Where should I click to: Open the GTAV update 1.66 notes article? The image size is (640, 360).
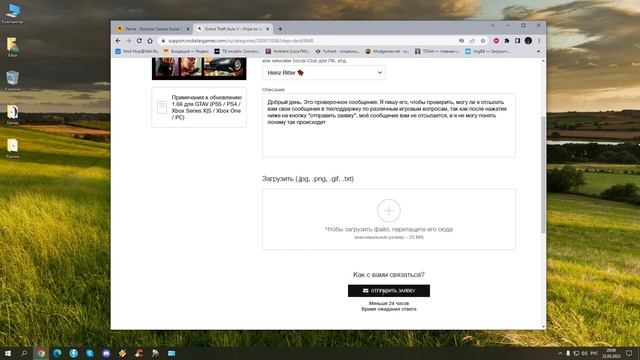pyautogui.click(x=199, y=107)
